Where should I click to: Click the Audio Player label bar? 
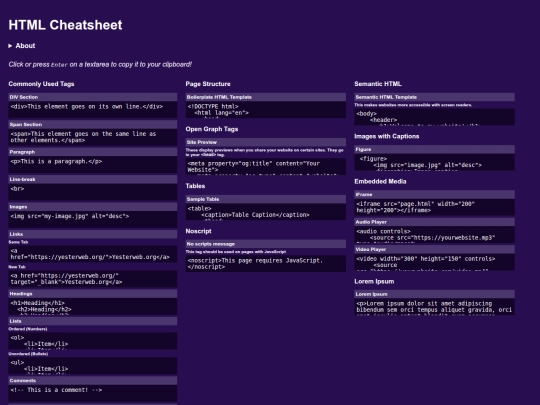click(x=435, y=222)
